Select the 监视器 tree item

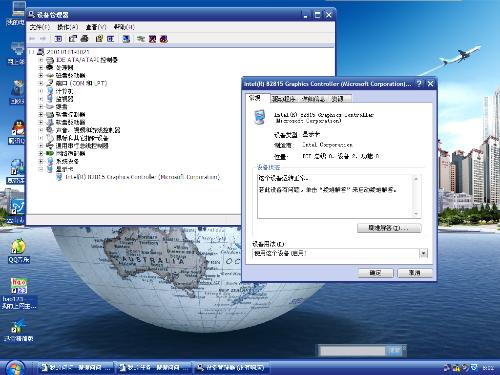(x=64, y=99)
